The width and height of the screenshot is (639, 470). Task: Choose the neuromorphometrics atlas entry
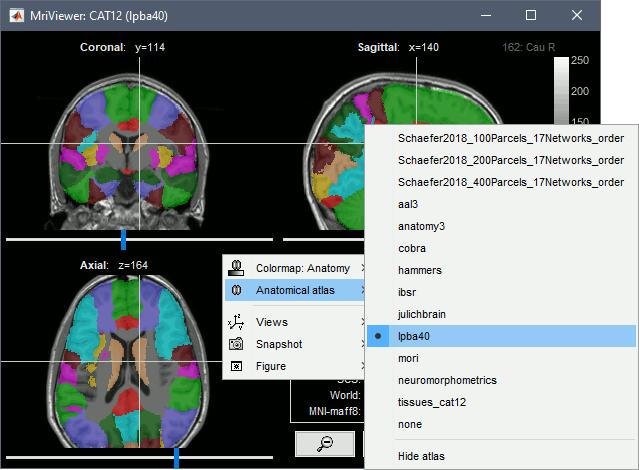446,380
